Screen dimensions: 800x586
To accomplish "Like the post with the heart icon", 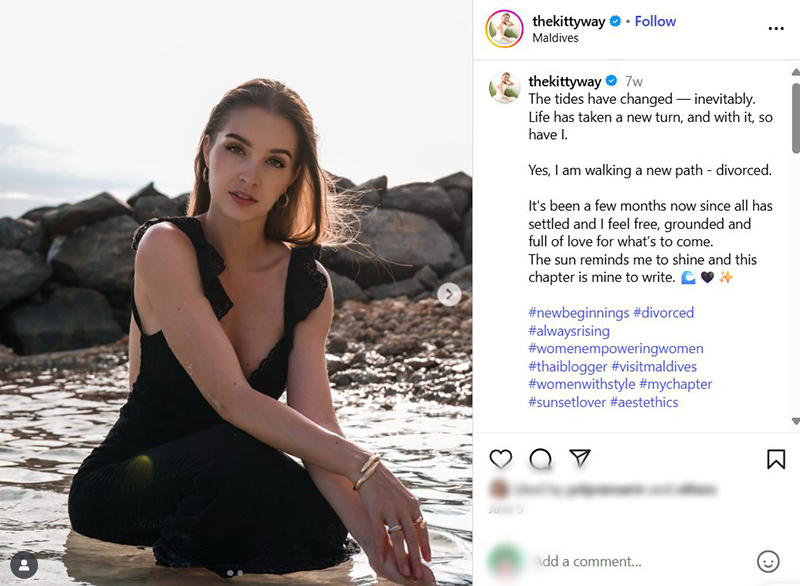I will point(501,459).
